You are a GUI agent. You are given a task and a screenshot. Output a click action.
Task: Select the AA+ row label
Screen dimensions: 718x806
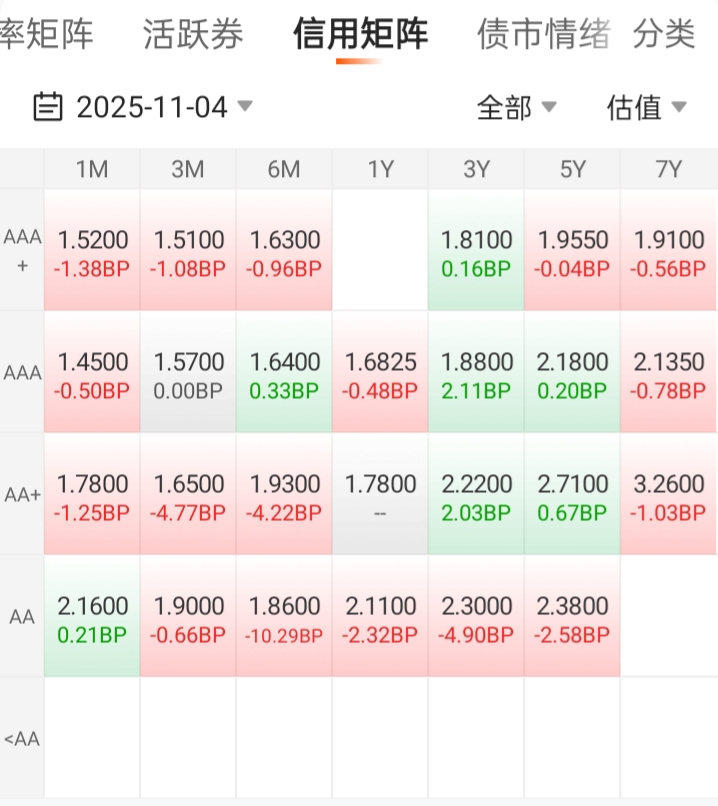point(22,496)
